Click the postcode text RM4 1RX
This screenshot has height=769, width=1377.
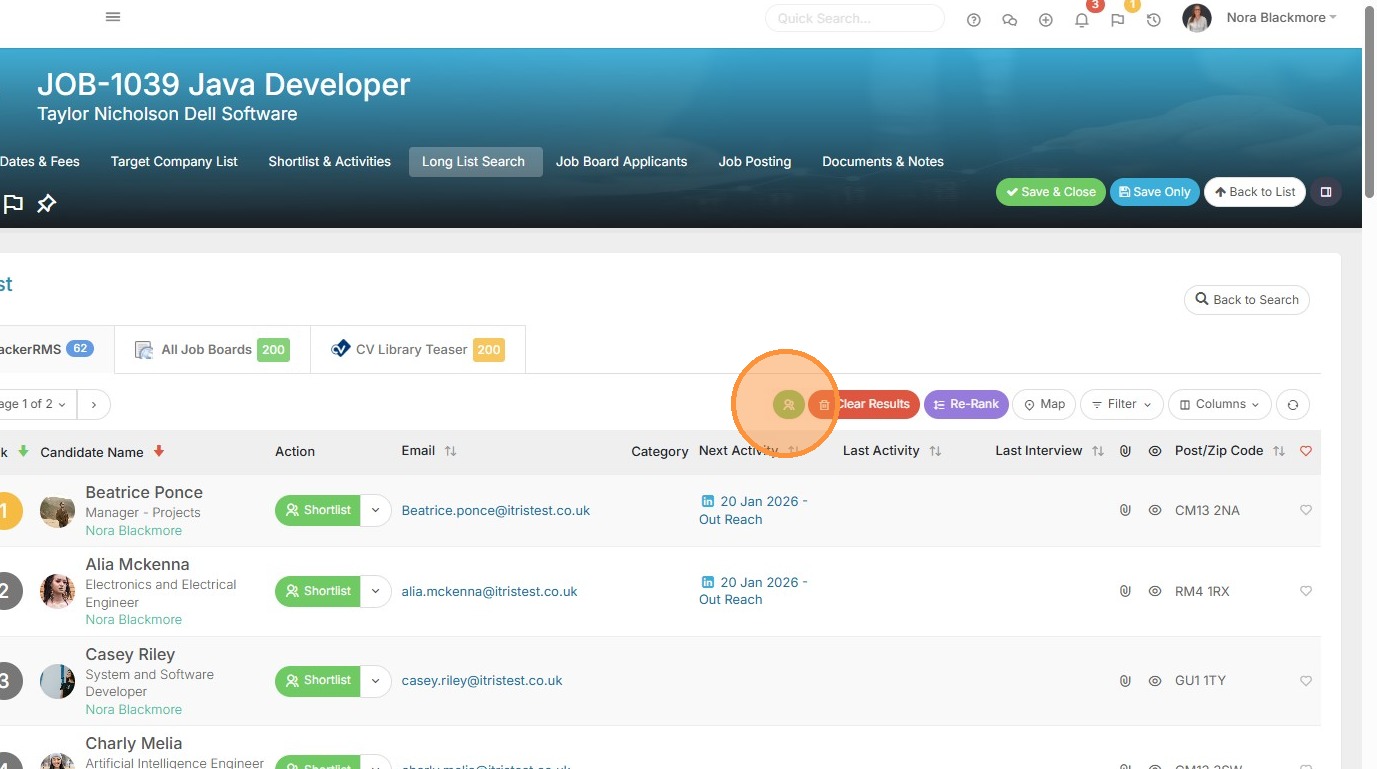pos(1202,591)
